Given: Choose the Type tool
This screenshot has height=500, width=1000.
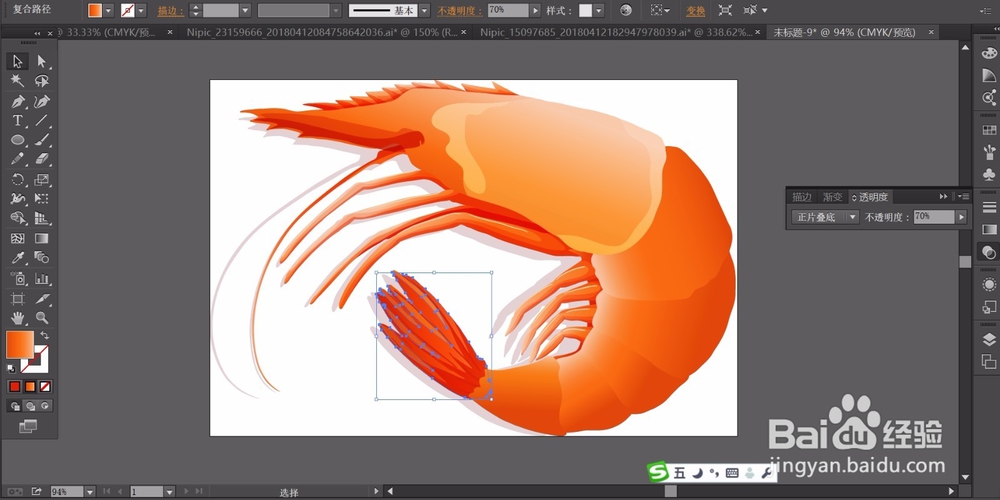Looking at the screenshot, I should click(x=17, y=121).
